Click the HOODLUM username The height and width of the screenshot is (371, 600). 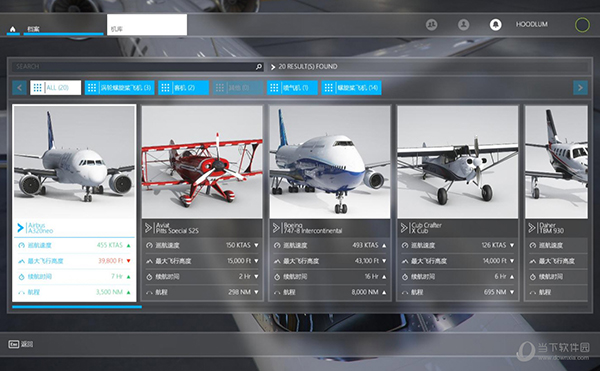532,24
